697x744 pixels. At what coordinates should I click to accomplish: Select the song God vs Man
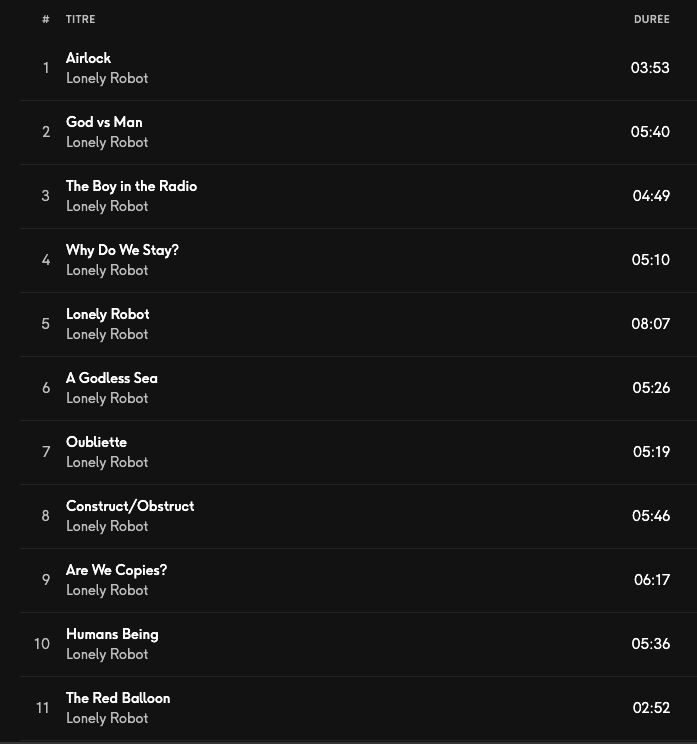coord(104,122)
